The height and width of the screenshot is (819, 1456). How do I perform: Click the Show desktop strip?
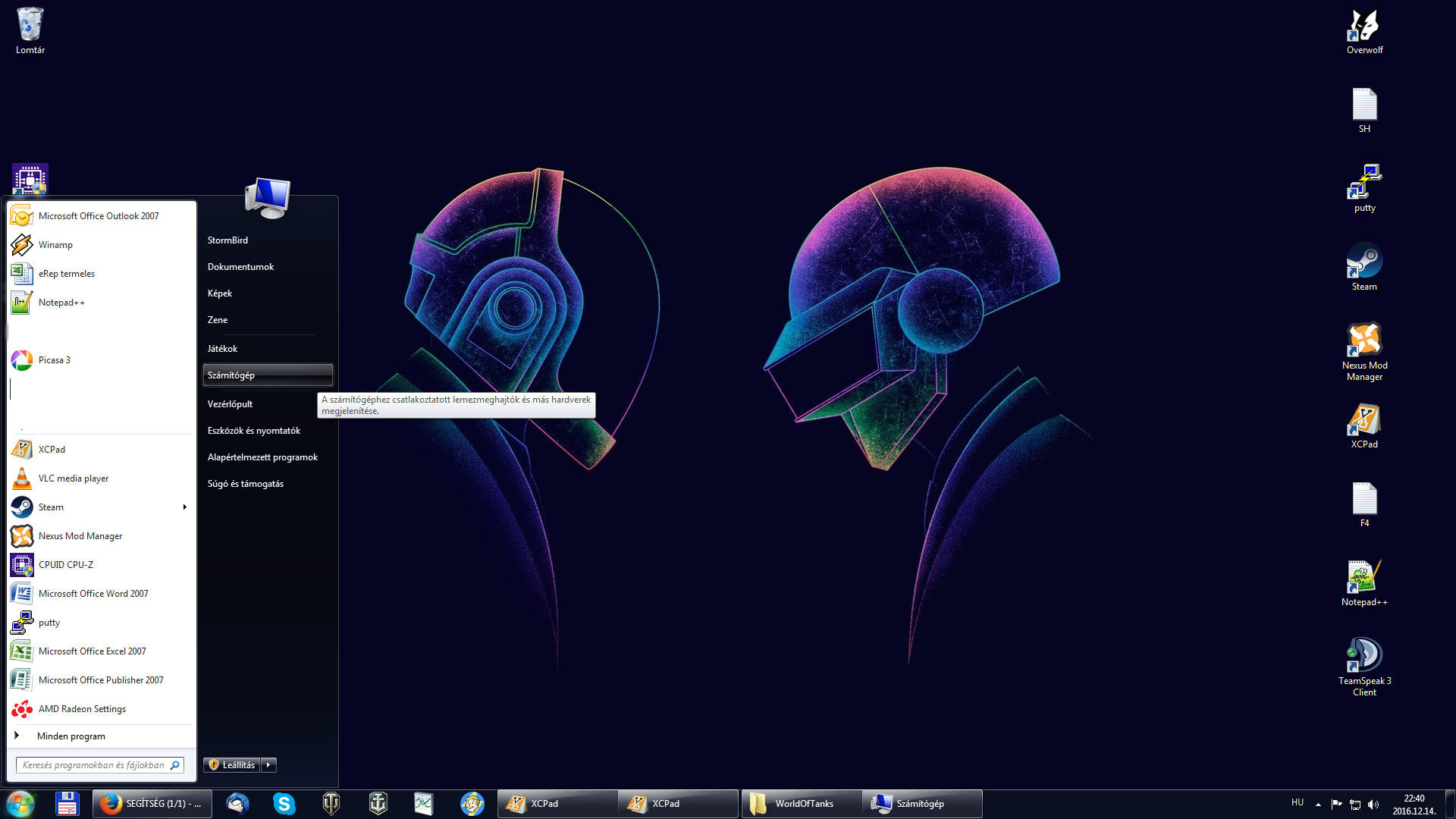1450,804
